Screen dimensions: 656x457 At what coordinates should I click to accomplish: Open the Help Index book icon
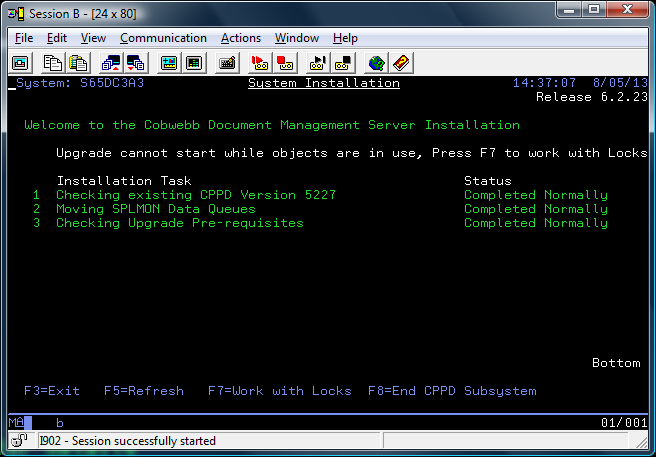tap(401, 63)
